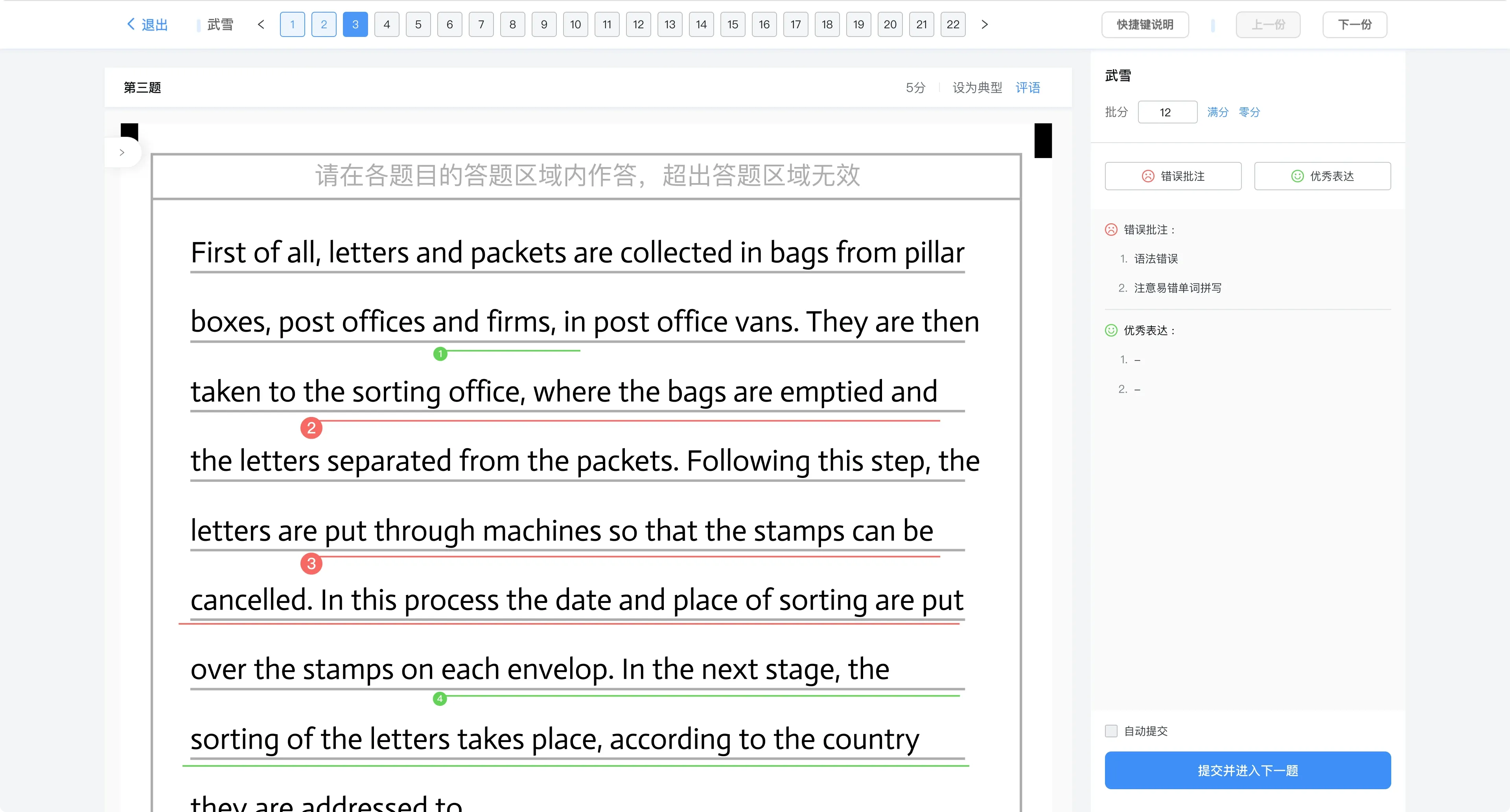The width and height of the screenshot is (1510, 812).
Task: Click the red sad face beside 错误批注：heading
Action: pos(1111,230)
